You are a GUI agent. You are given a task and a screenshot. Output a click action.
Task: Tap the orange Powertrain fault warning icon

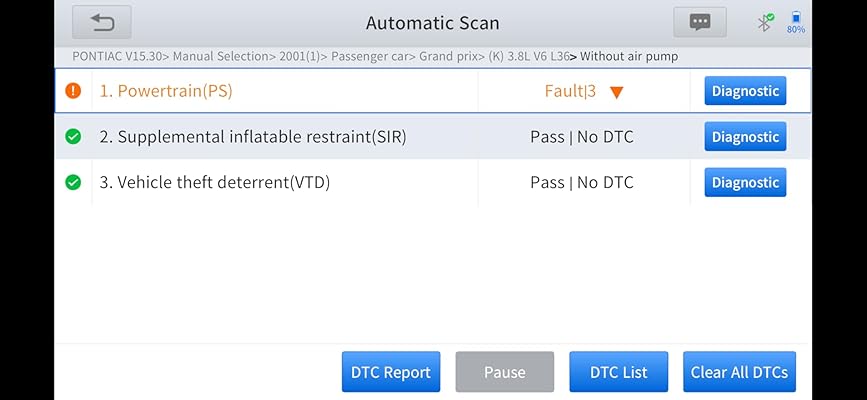[x=73, y=91]
